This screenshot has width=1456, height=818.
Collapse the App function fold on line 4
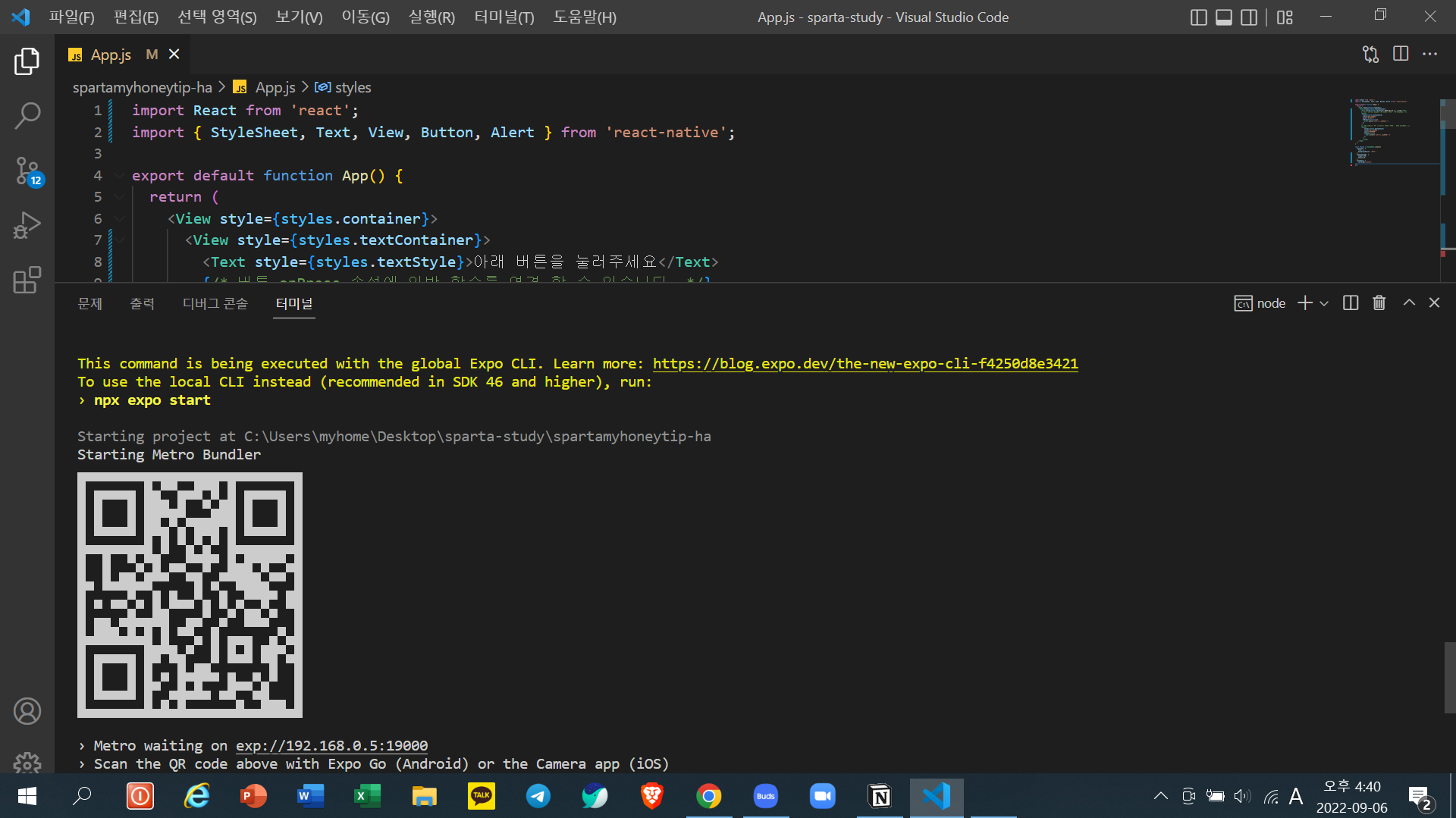coord(120,176)
